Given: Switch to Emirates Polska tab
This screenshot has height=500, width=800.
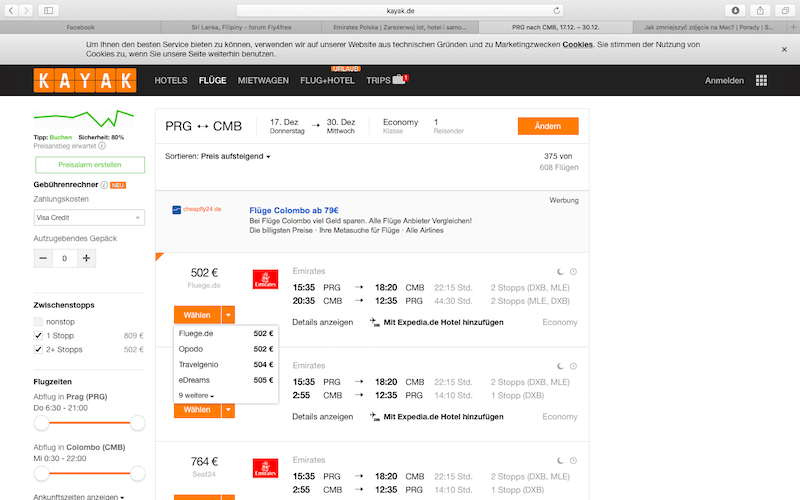Looking at the screenshot, I should [x=399, y=27].
